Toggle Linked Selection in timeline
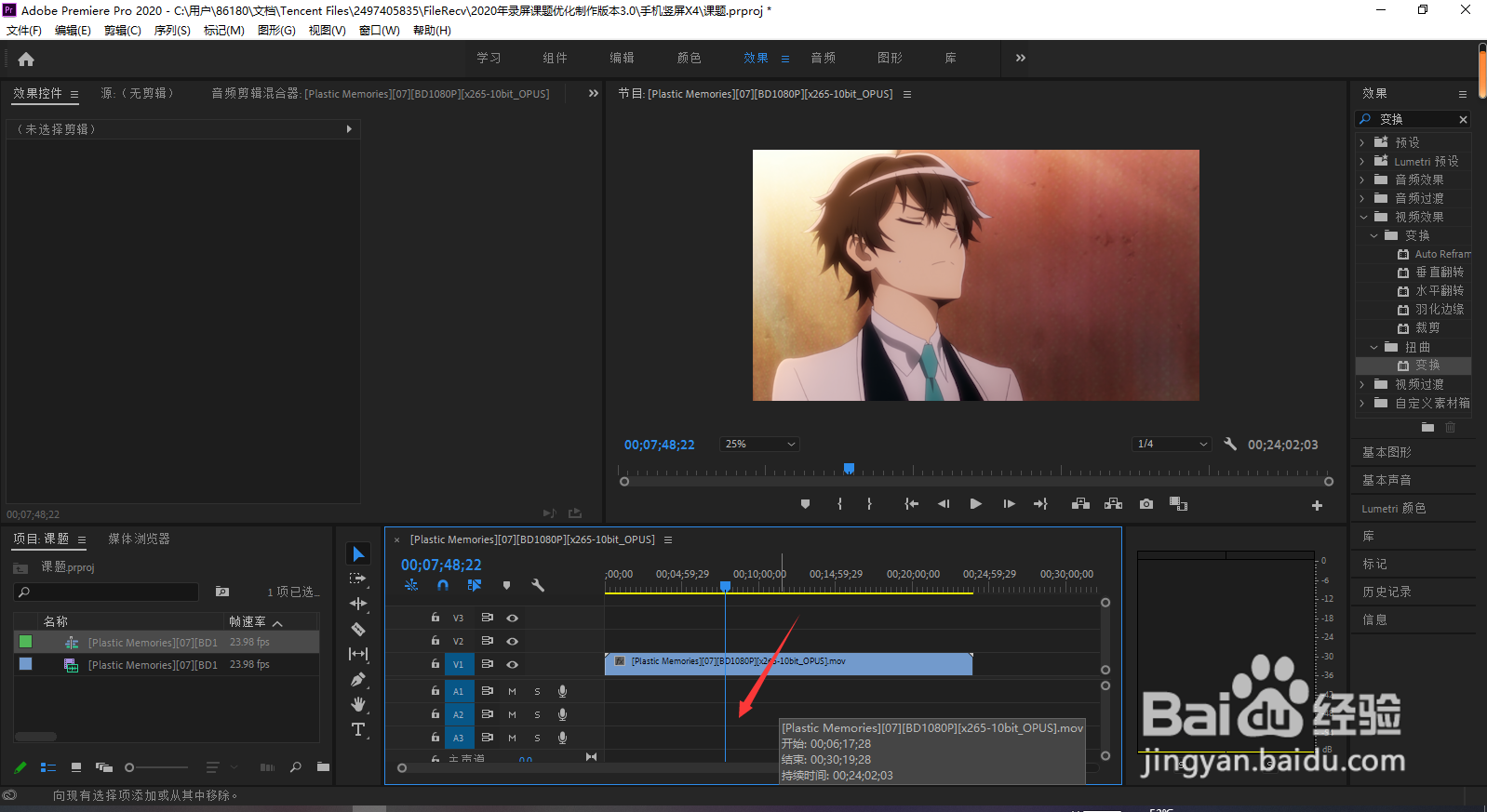 pyautogui.click(x=475, y=585)
